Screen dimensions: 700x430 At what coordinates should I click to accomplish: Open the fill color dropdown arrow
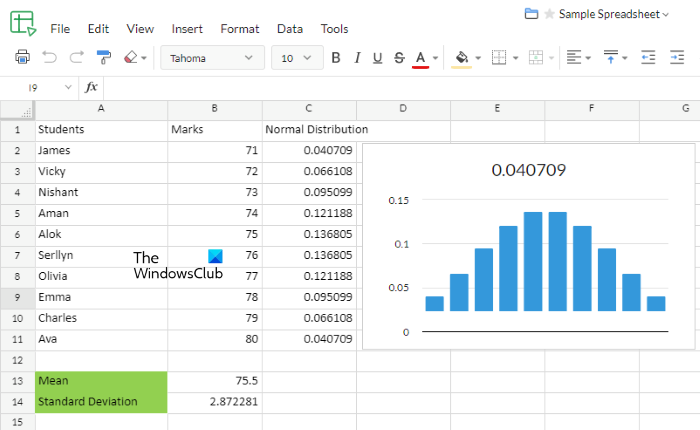tap(478, 58)
